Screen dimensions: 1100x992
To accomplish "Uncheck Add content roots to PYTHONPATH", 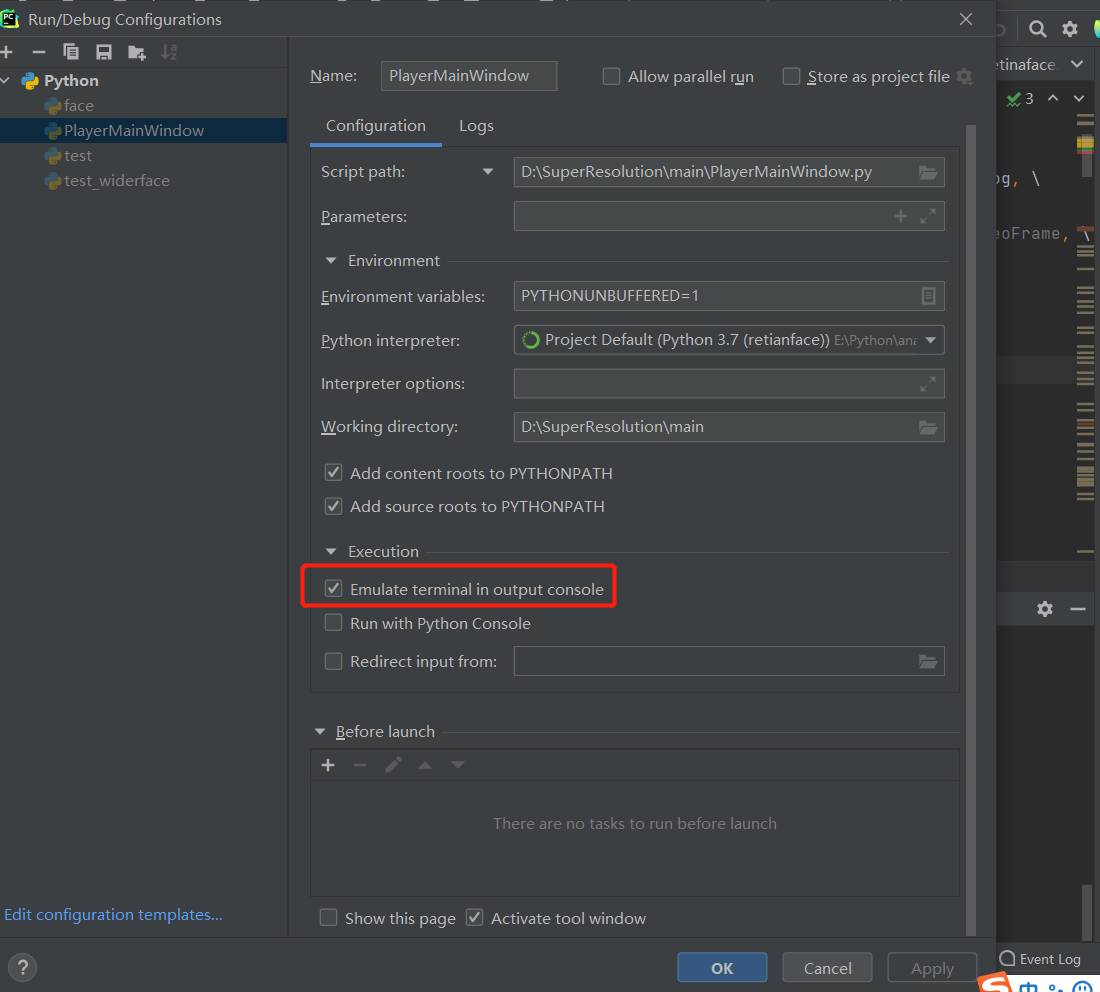I will pyautogui.click(x=333, y=472).
